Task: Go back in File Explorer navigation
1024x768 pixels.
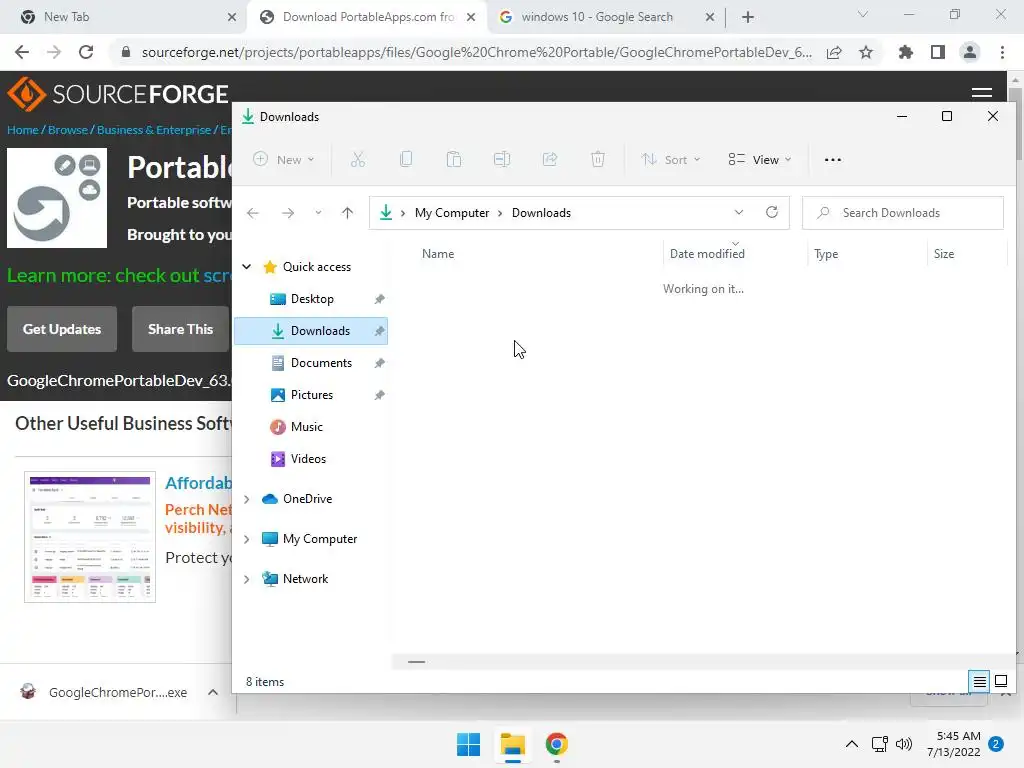Action: click(x=253, y=213)
